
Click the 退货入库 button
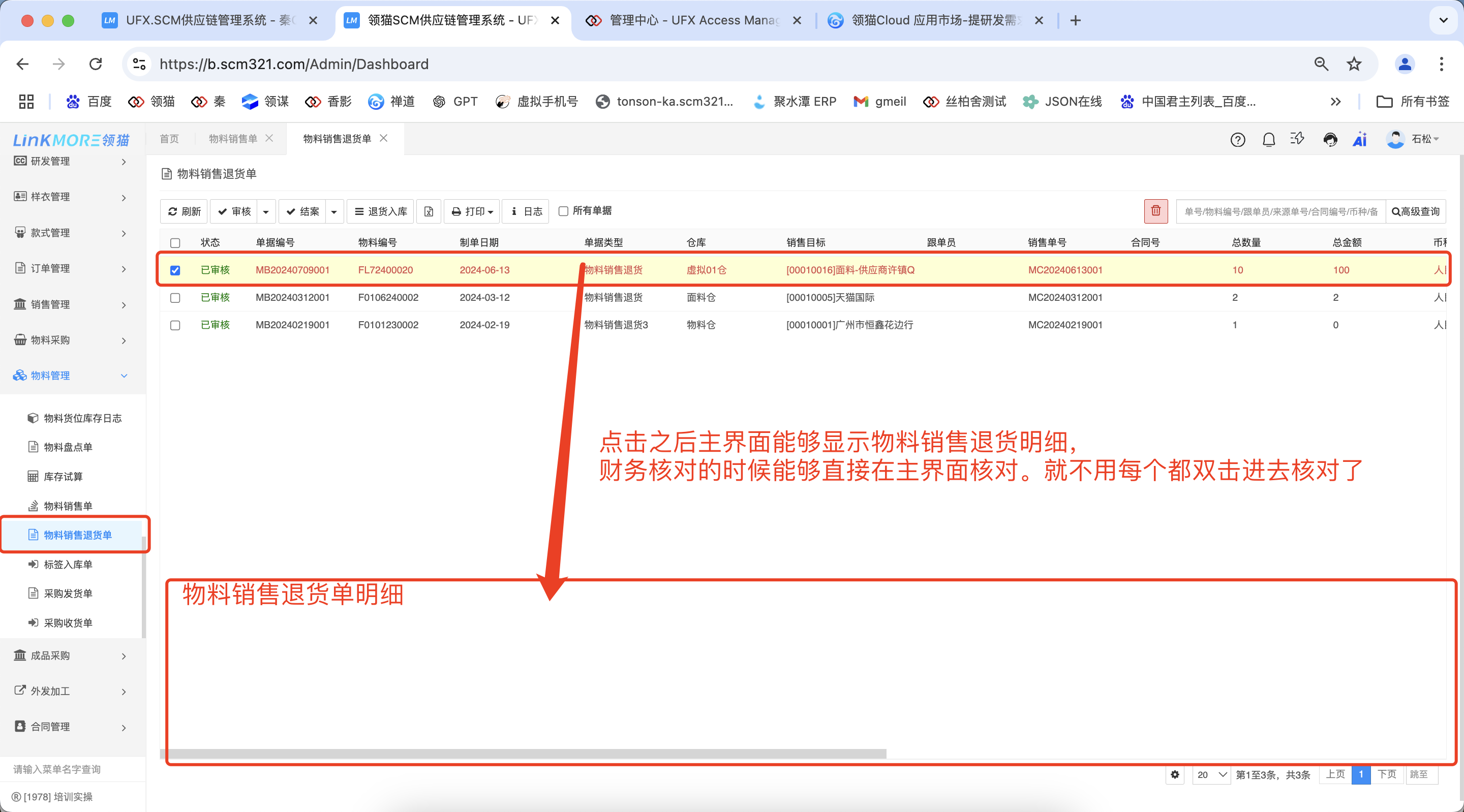pos(380,211)
